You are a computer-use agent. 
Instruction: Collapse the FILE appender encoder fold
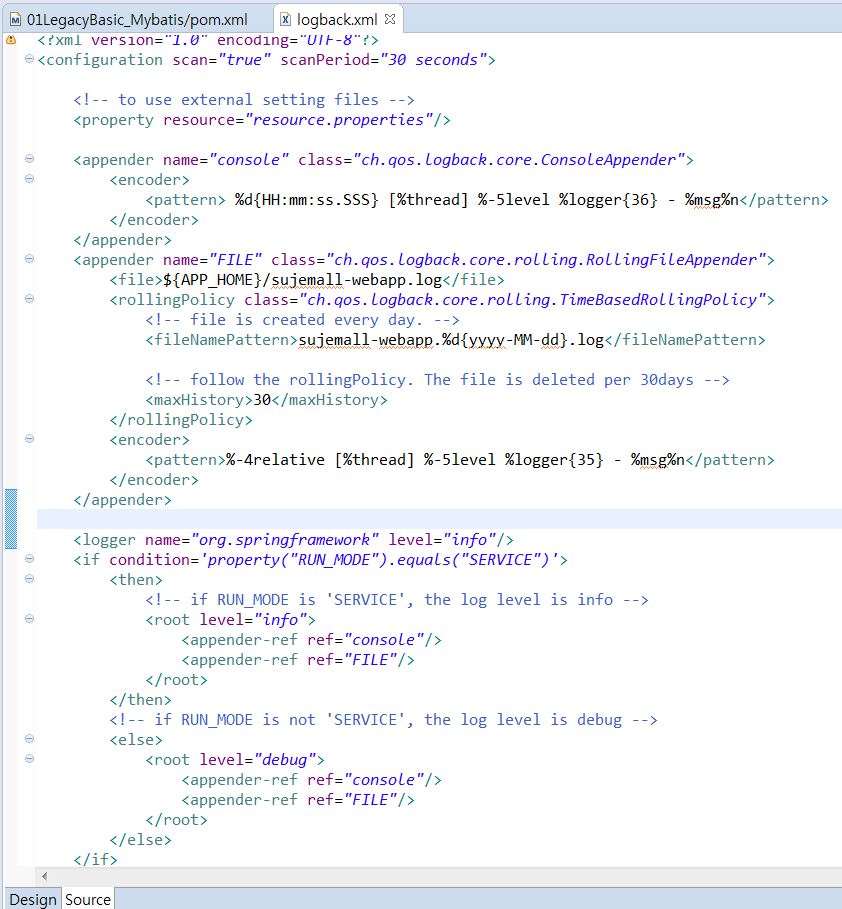coord(30,438)
